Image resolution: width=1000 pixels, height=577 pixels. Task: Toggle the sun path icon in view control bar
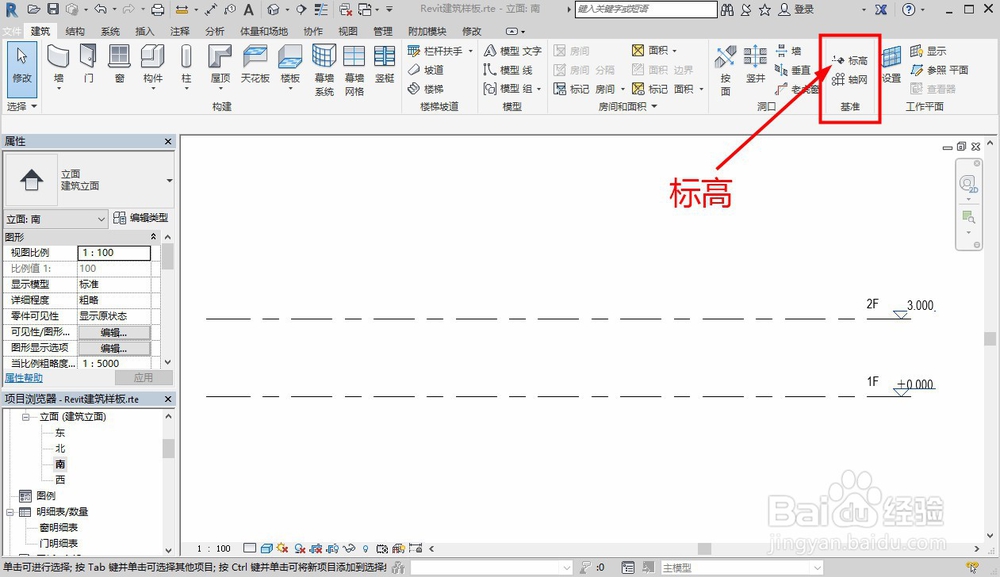coord(283,548)
